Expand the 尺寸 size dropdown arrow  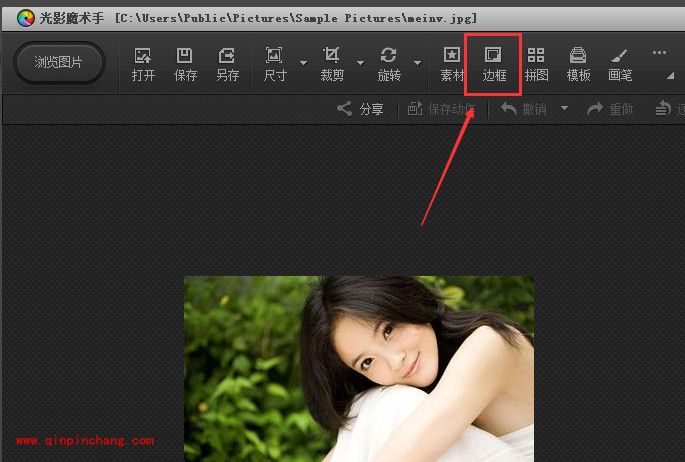pos(303,63)
